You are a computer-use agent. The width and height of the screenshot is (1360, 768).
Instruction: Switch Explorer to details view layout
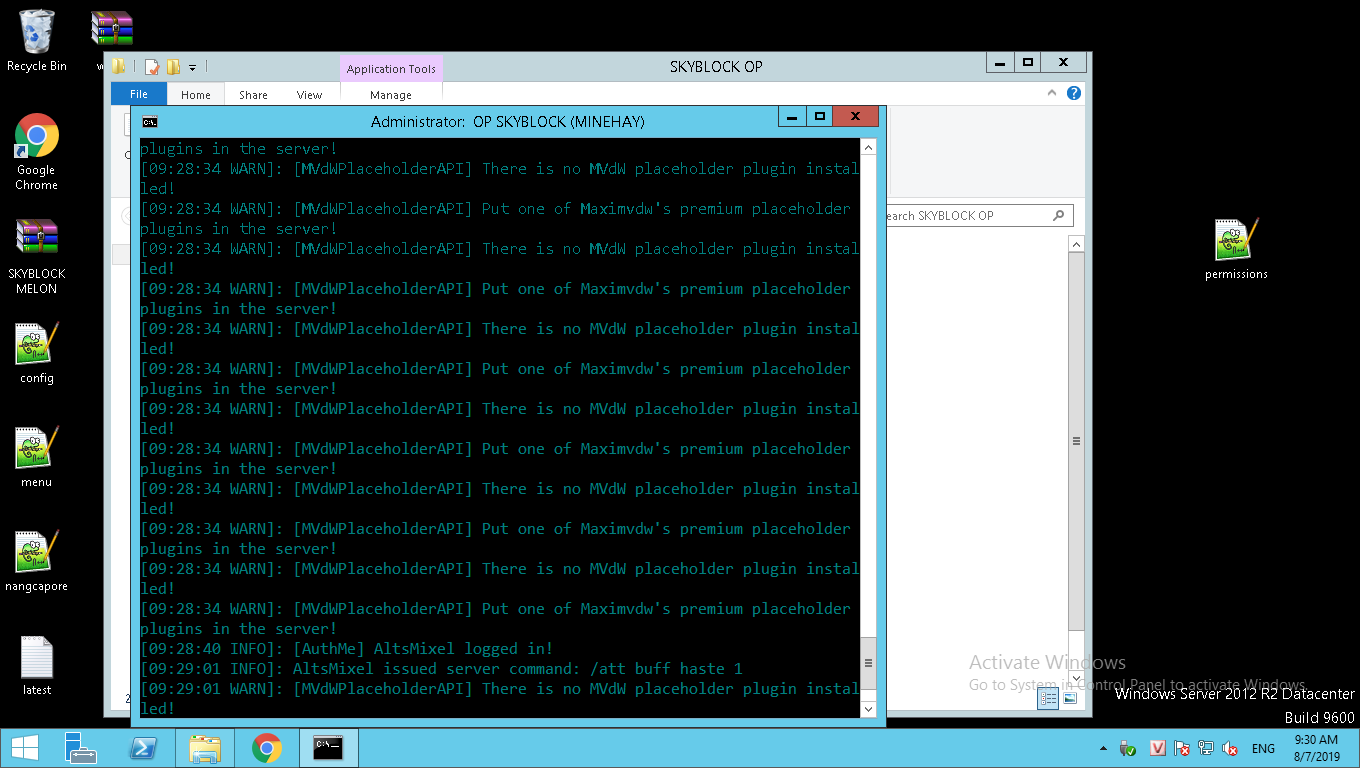pos(1048,698)
